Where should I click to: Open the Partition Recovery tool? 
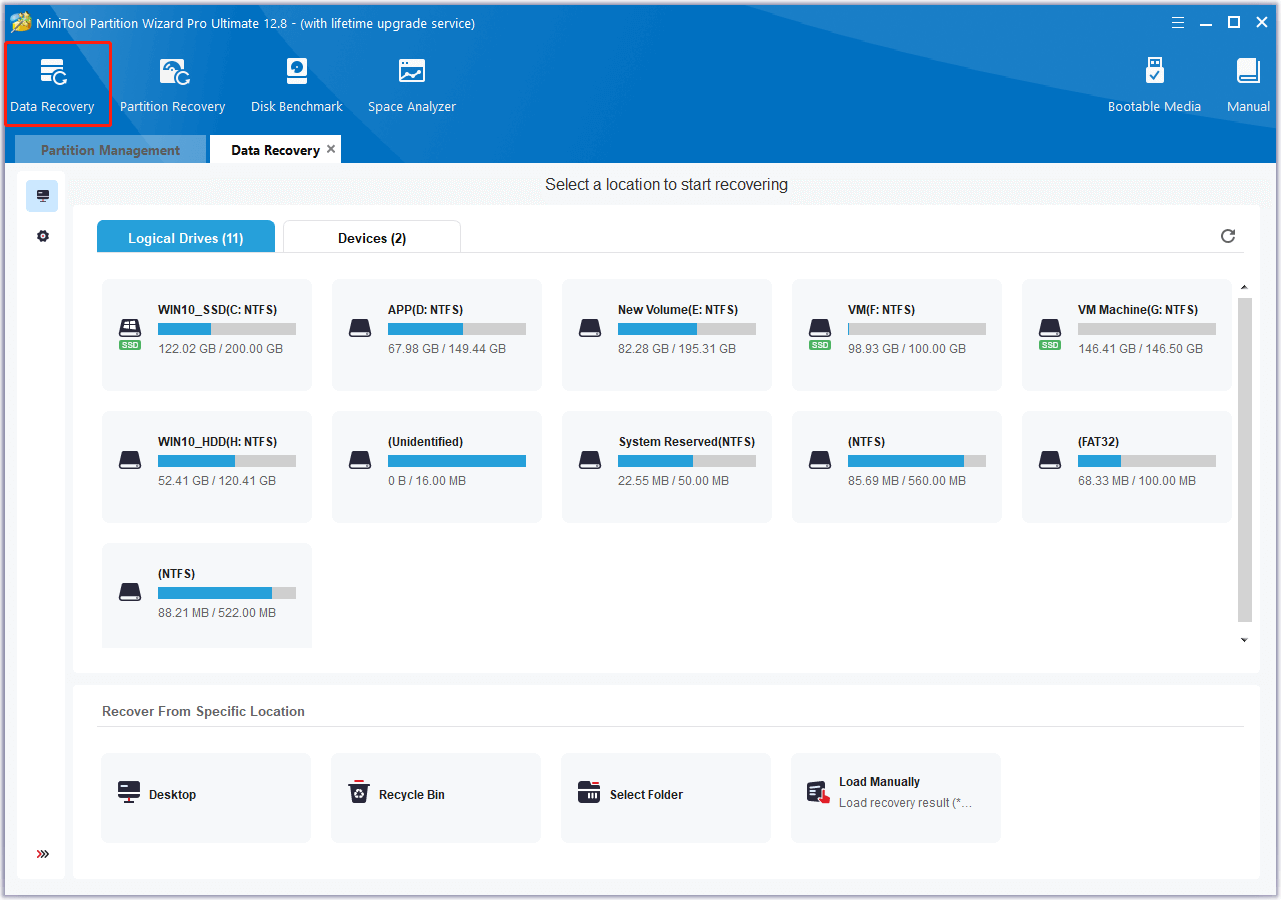click(172, 83)
